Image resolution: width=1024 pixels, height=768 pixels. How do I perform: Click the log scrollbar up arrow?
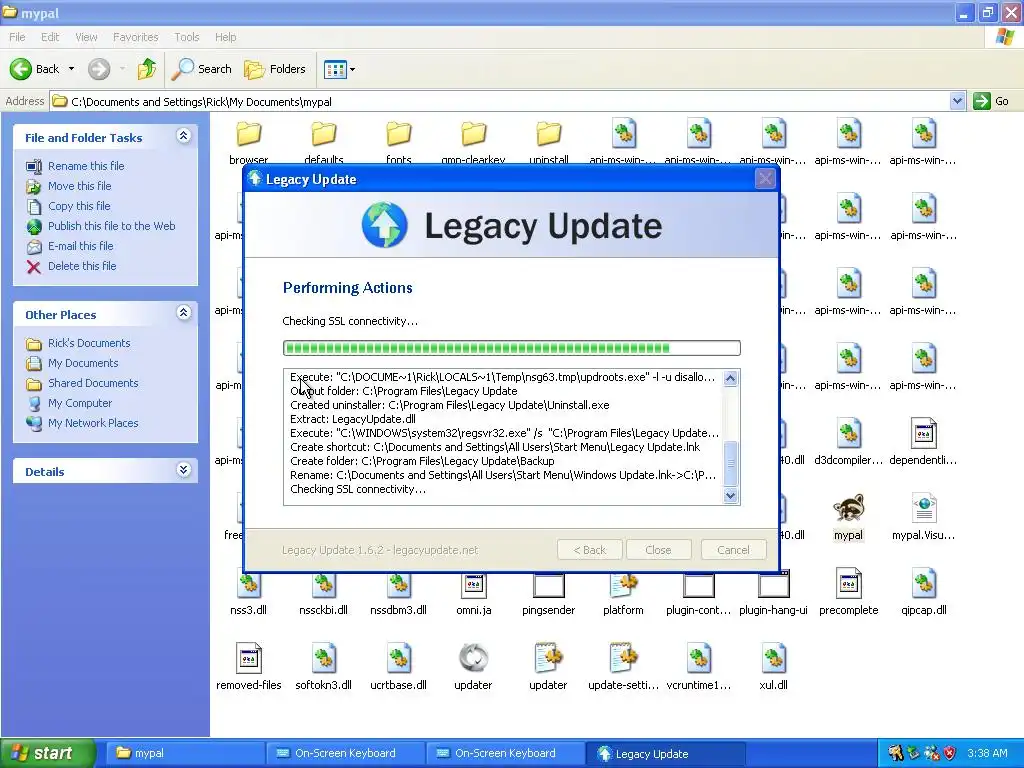click(x=730, y=378)
